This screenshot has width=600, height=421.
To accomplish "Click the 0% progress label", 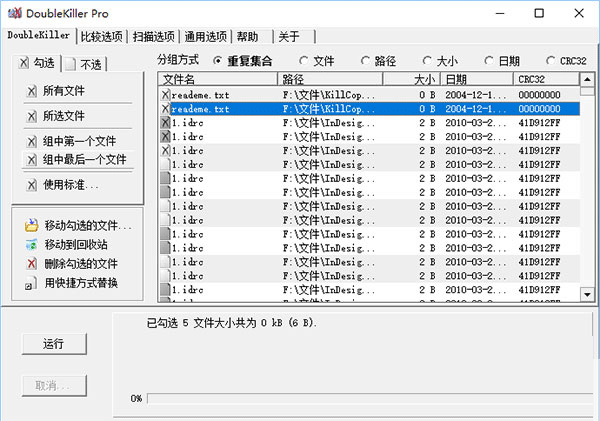I will click(136, 398).
